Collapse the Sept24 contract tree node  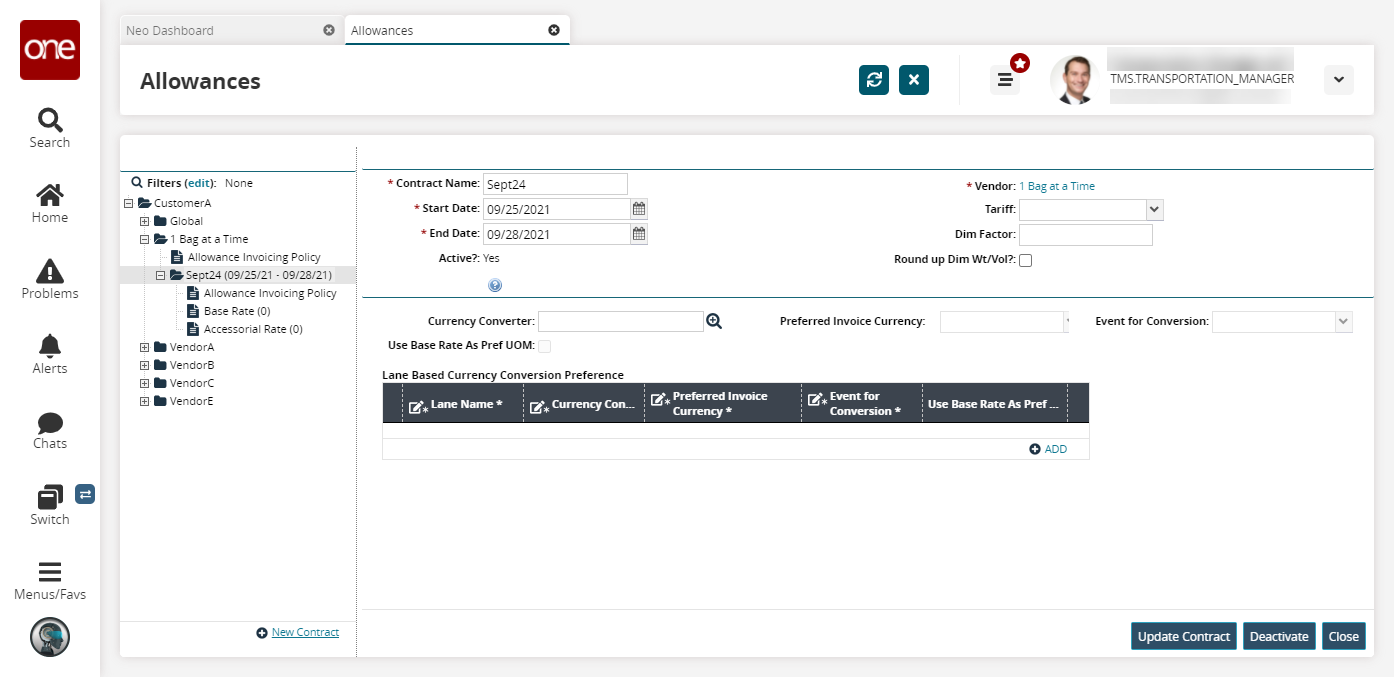160,275
